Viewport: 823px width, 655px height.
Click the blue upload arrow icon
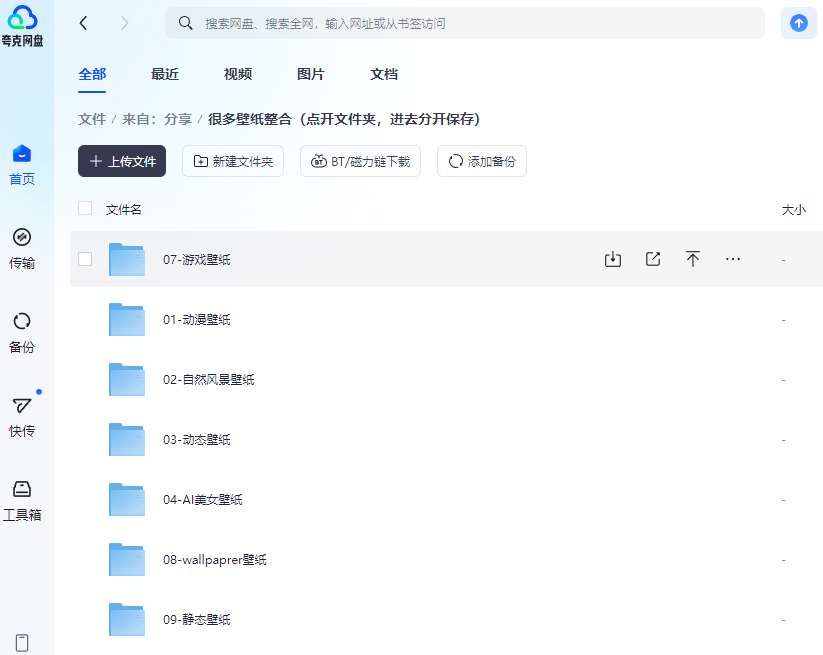(798, 23)
